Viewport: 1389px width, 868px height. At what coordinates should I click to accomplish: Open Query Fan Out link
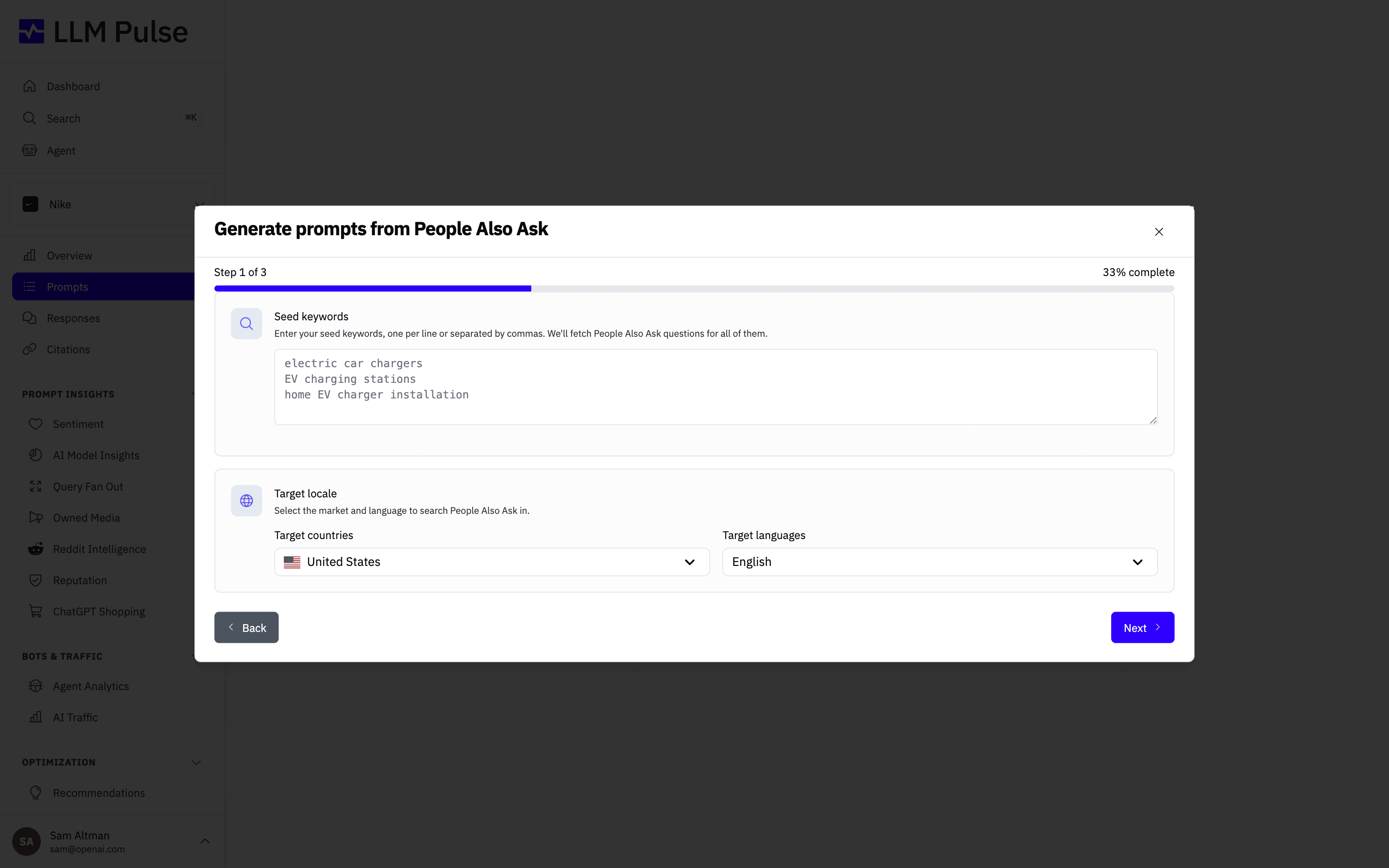(88, 486)
